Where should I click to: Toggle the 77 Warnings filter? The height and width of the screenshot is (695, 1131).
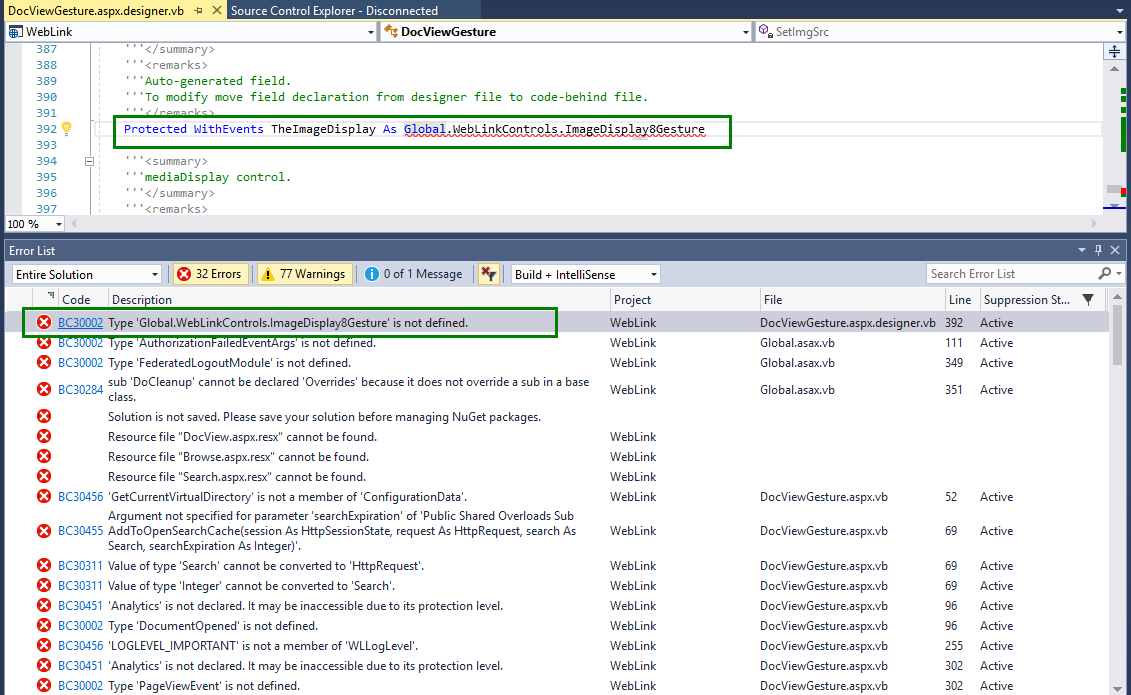pyautogui.click(x=303, y=274)
